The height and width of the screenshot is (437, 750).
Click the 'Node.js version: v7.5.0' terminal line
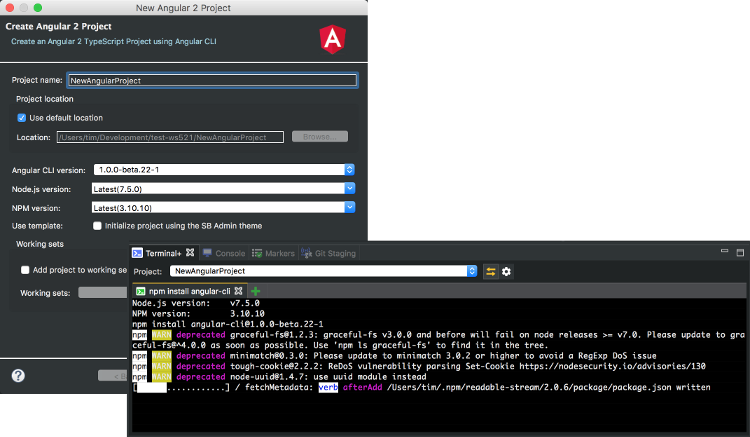[196, 303]
